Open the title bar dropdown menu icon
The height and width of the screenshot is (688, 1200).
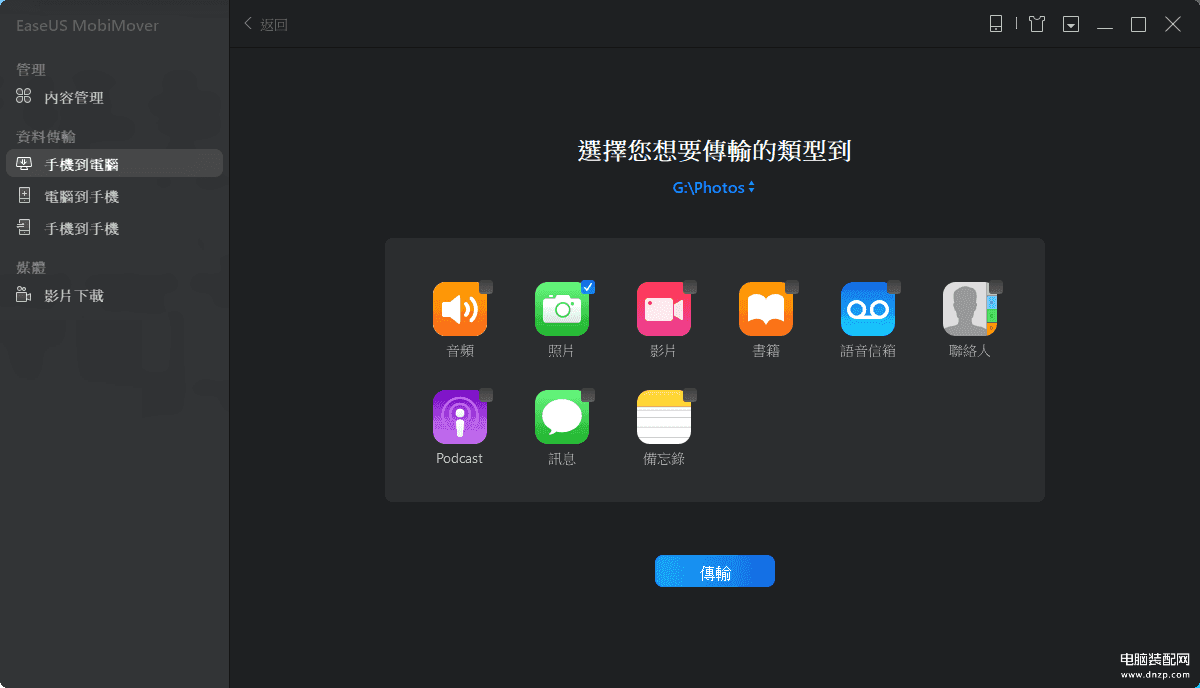click(1071, 24)
